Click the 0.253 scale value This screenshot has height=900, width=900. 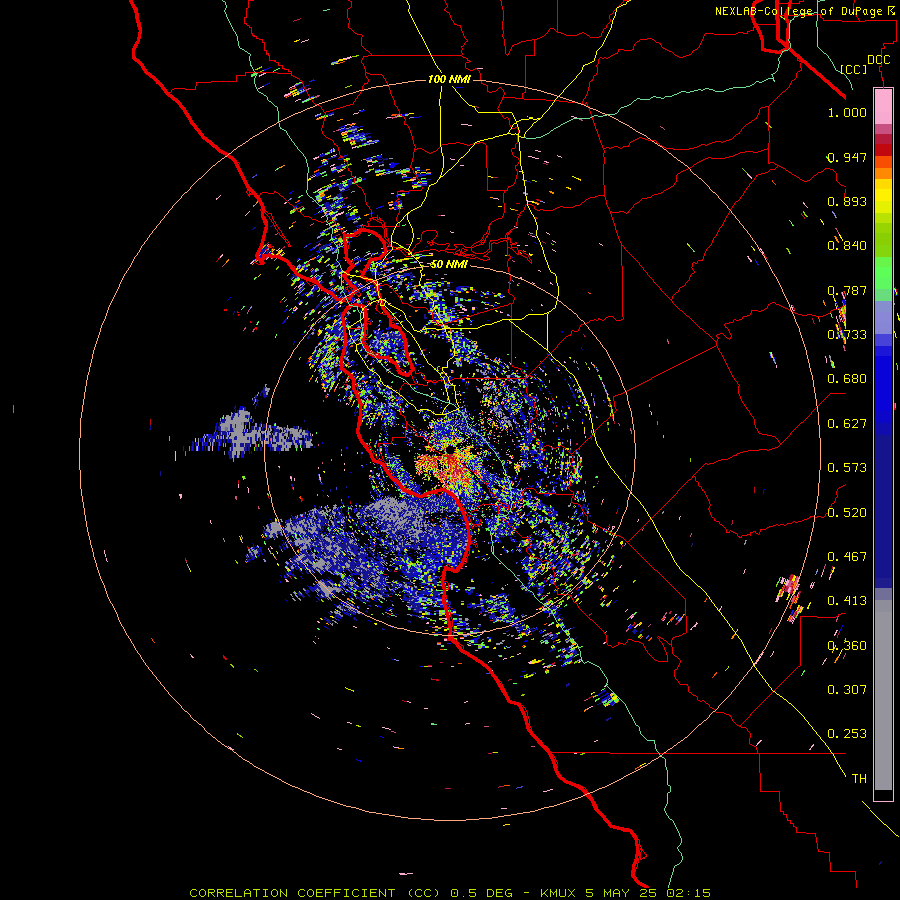click(x=847, y=734)
